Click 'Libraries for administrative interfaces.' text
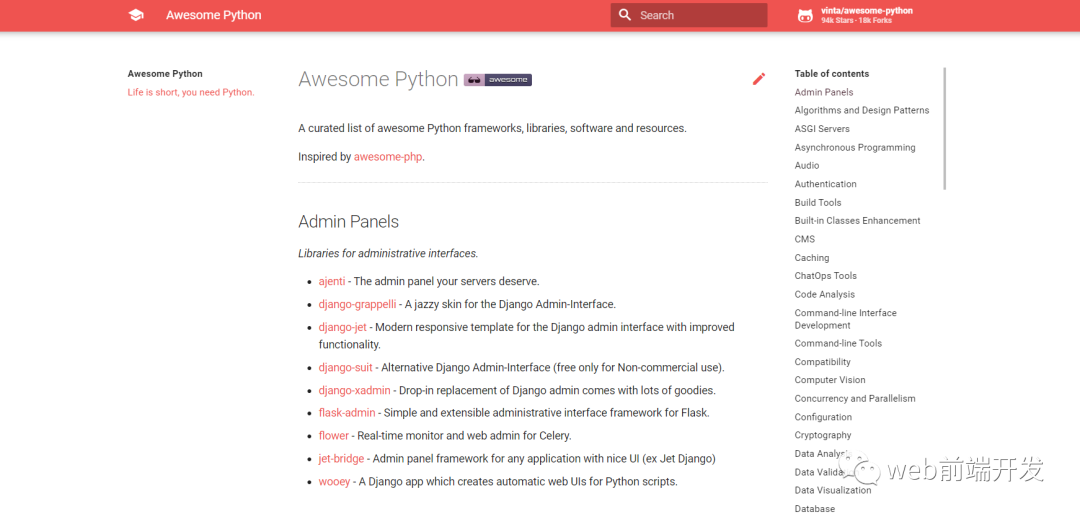This screenshot has width=1080, height=517. pyautogui.click(x=388, y=253)
